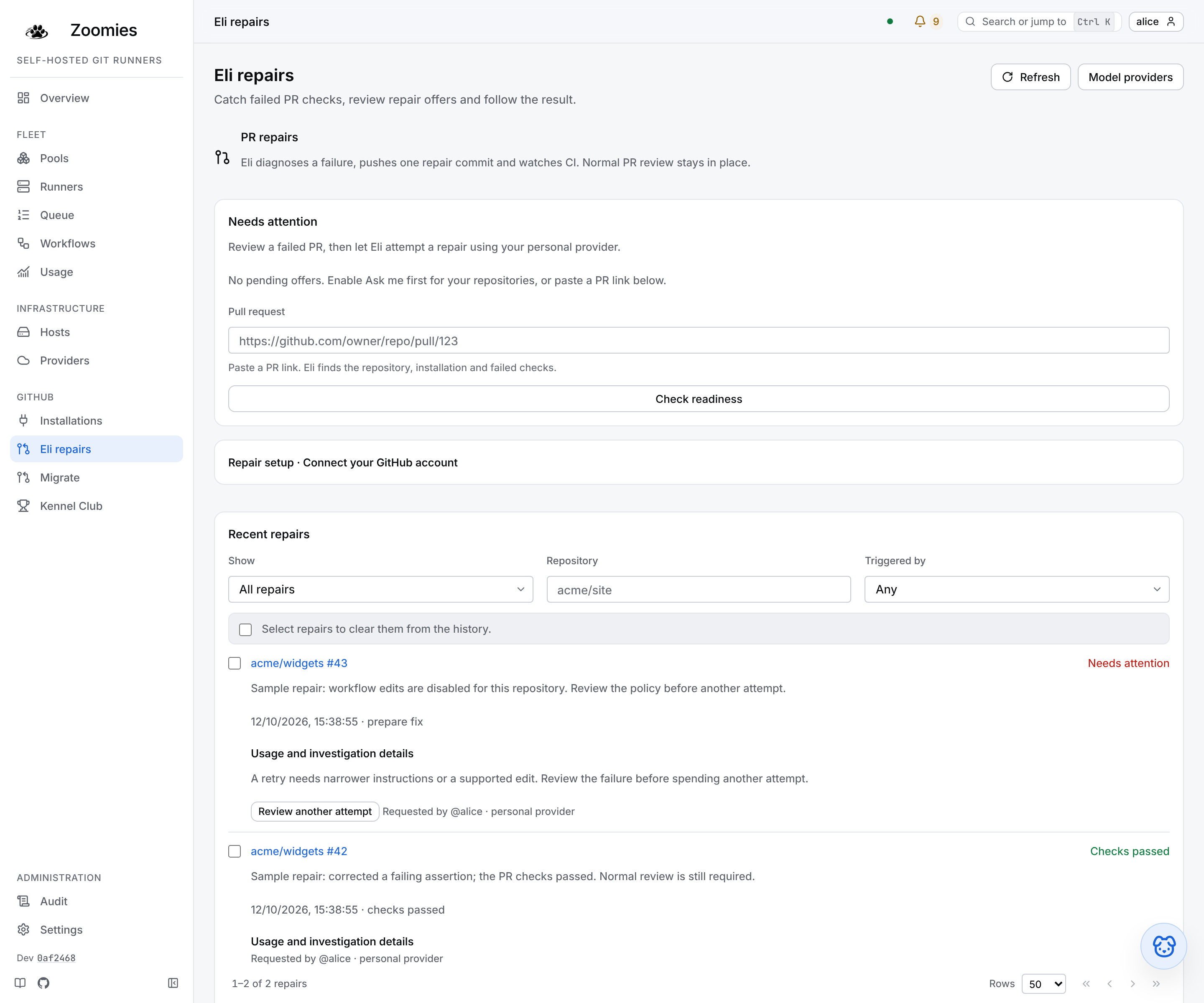The height and width of the screenshot is (1003, 1204).
Task: Select the acme/widgets #43 repair checkbox
Action: tap(235, 663)
